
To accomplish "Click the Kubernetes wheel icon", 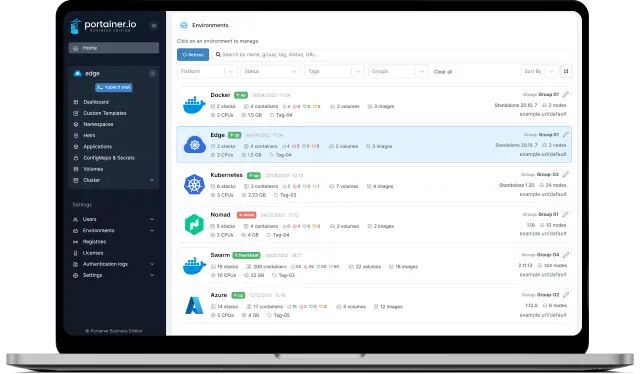I will [x=194, y=184].
